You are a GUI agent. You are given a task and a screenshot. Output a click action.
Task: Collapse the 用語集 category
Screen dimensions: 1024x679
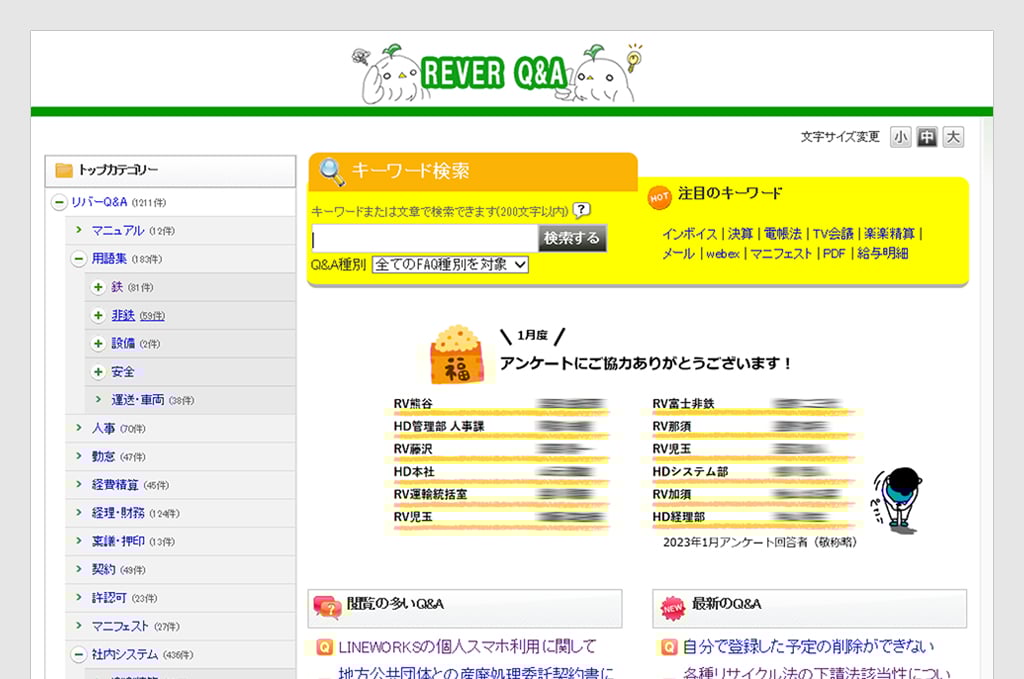[x=78, y=259]
